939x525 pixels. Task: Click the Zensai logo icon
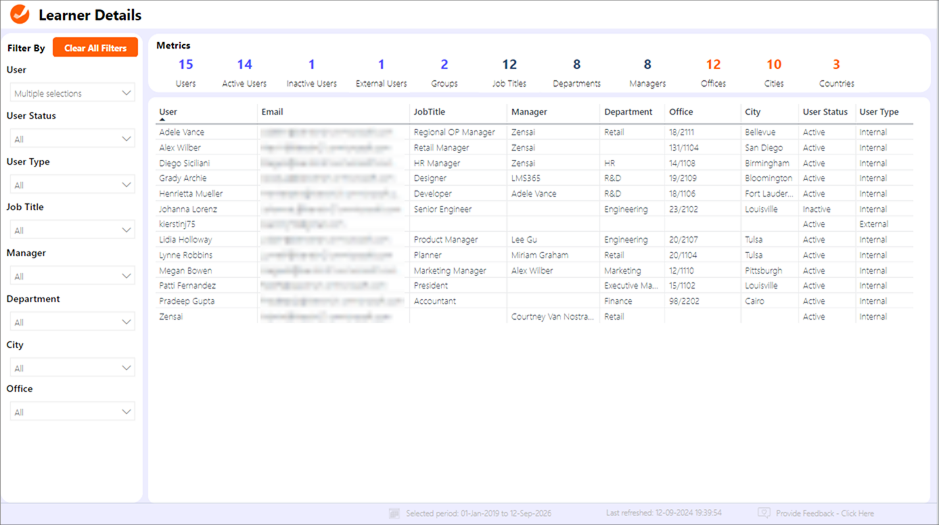coord(20,15)
